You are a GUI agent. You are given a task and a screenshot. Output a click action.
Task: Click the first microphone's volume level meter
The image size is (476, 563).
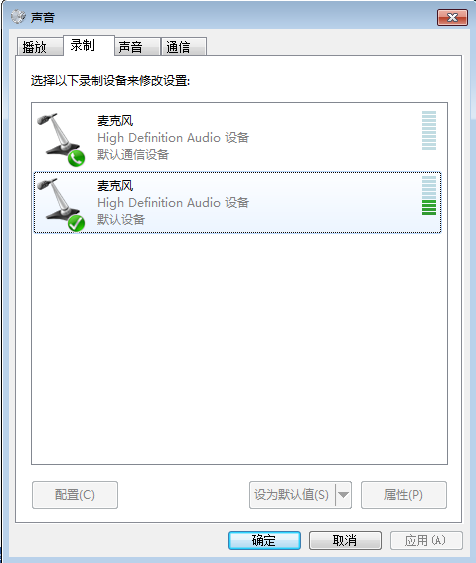pyautogui.click(x=429, y=130)
